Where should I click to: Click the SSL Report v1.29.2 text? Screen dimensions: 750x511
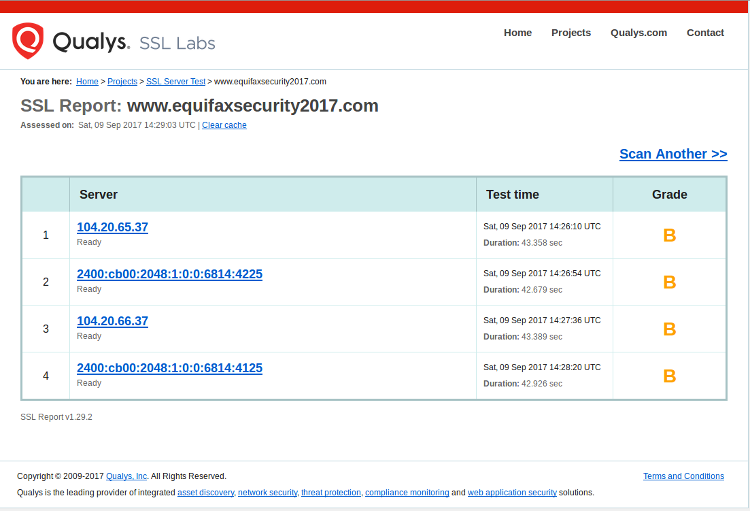[x=56, y=417]
